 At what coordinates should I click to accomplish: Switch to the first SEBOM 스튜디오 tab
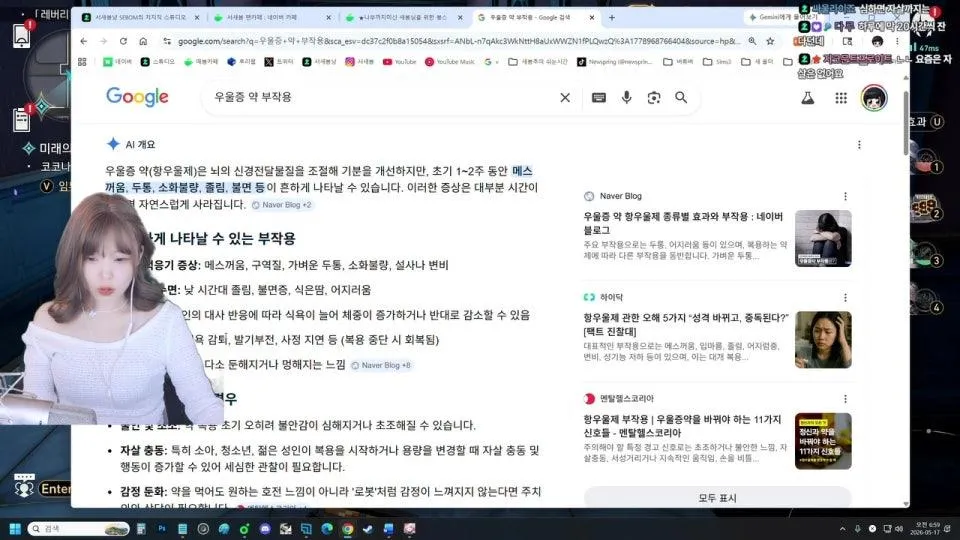click(x=141, y=18)
